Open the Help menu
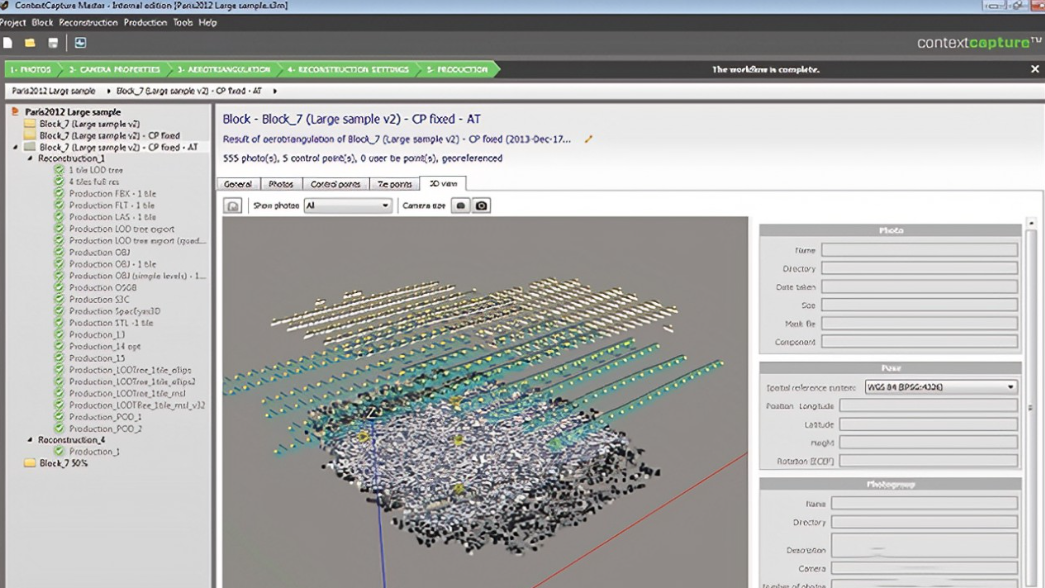Image resolution: width=1045 pixels, height=588 pixels. pos(207,22)
